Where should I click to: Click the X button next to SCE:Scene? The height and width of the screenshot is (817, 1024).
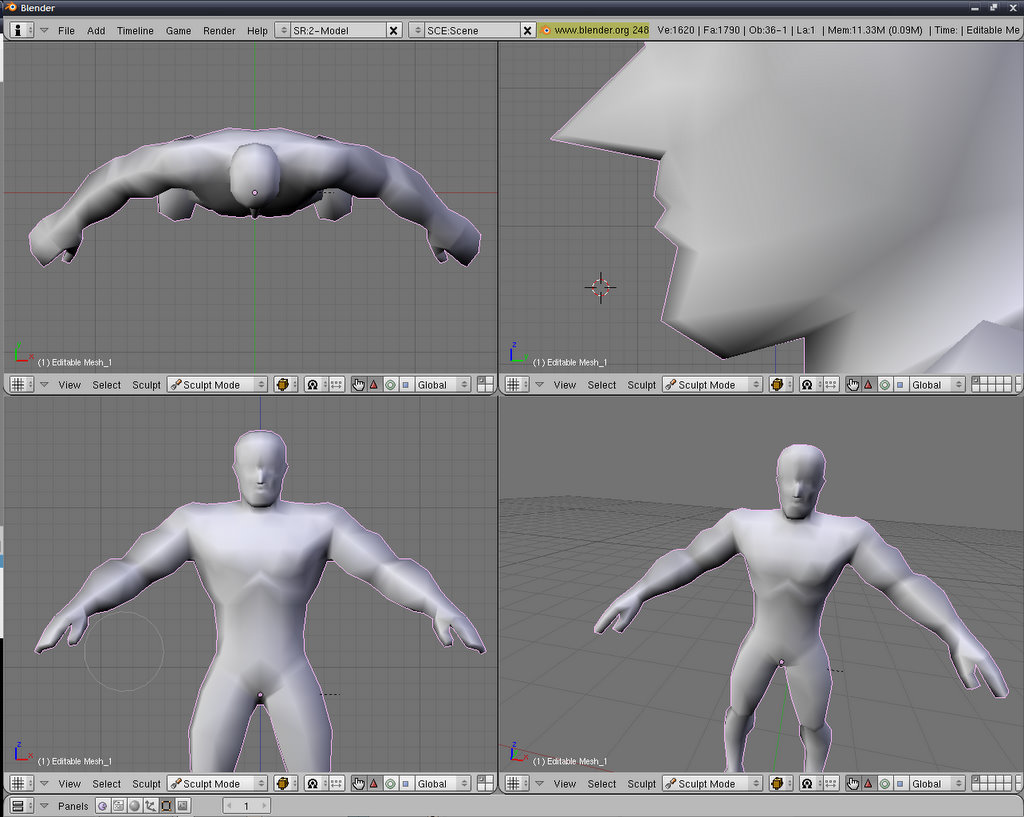[x=528, y=30]
